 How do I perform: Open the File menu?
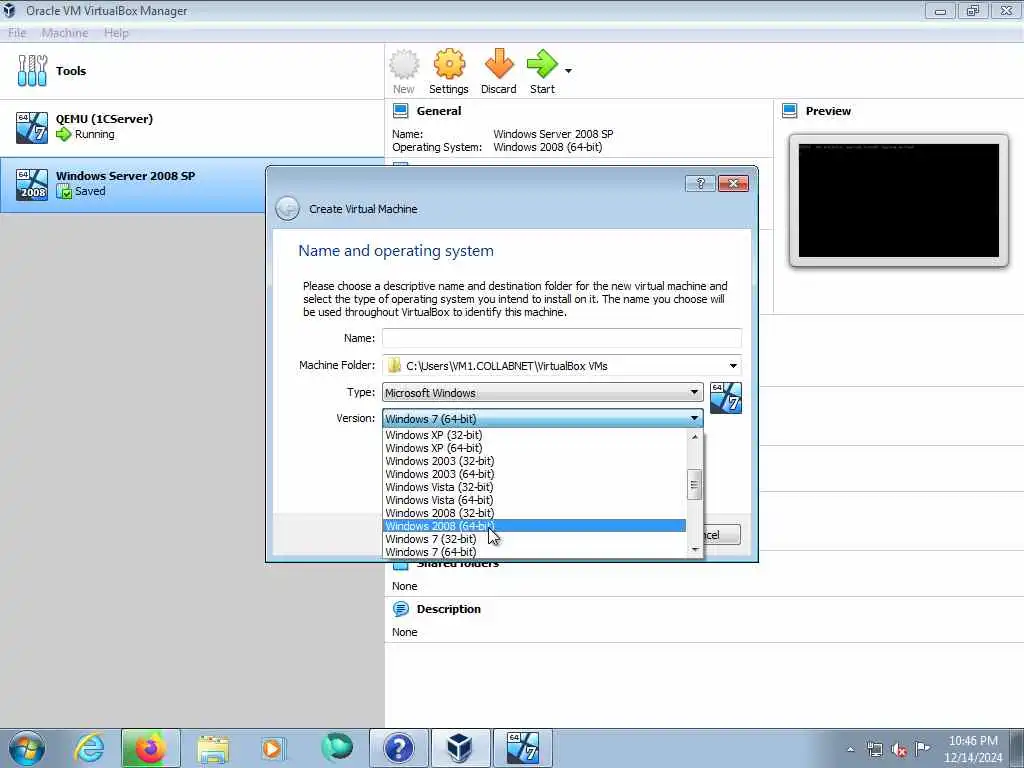click(17, 33)
